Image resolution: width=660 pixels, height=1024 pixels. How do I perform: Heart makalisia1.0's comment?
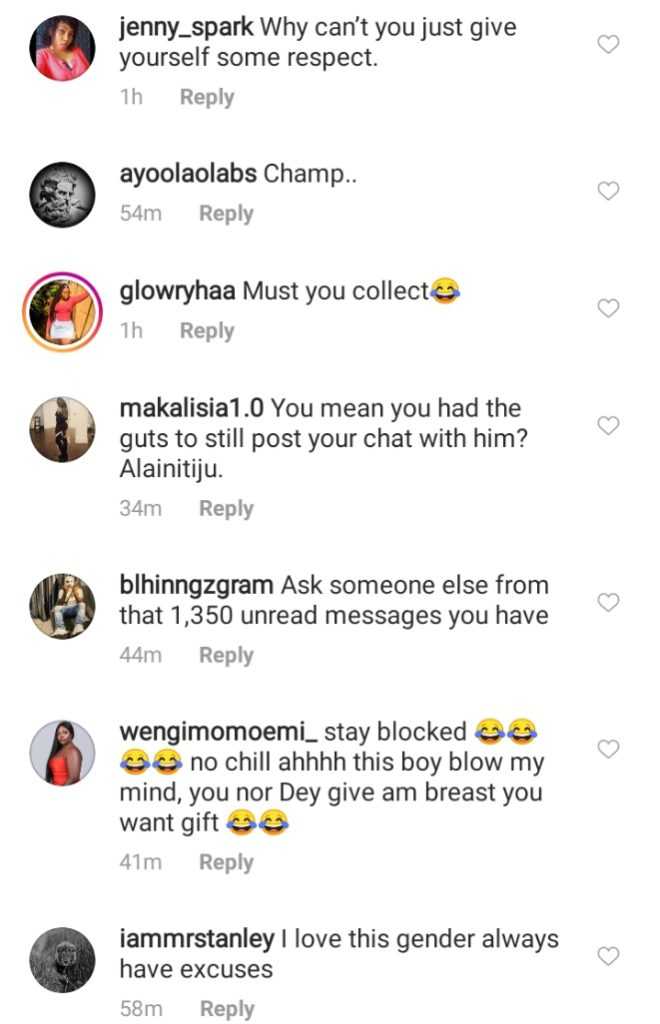(608, 426)
